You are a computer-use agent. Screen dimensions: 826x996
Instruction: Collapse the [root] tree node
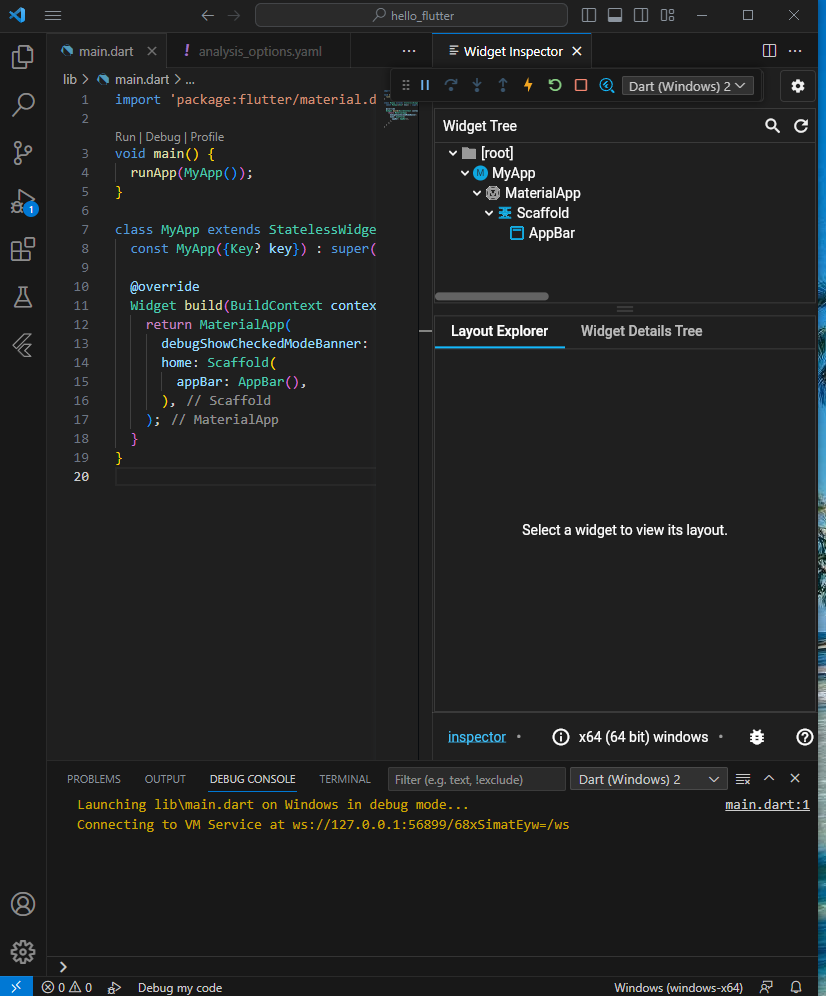click(x=453, y=153)
